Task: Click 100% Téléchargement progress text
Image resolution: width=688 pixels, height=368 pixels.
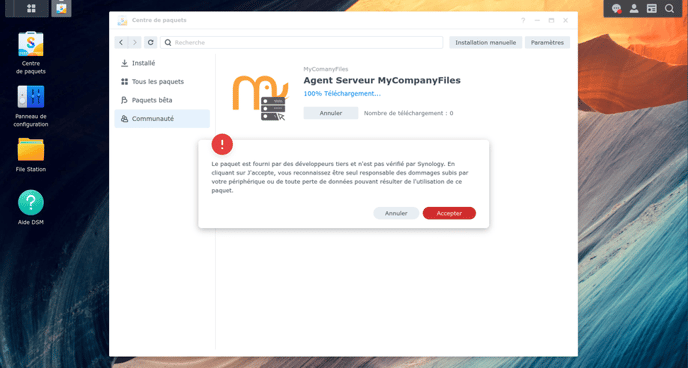Action: click(342, 93)
